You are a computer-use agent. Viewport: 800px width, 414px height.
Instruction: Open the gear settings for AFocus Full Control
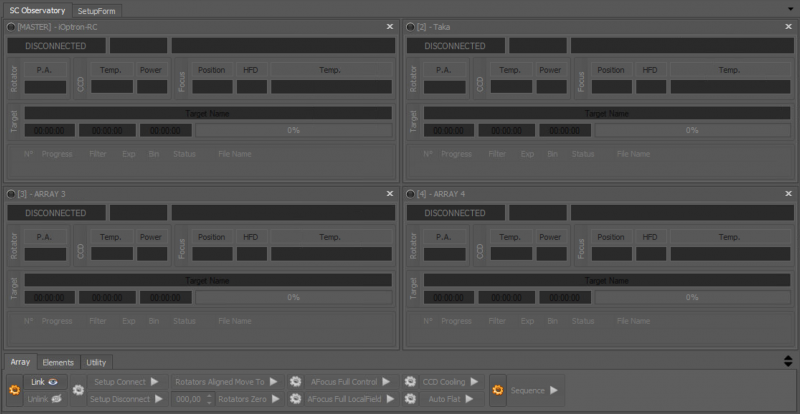pos(296,382)
